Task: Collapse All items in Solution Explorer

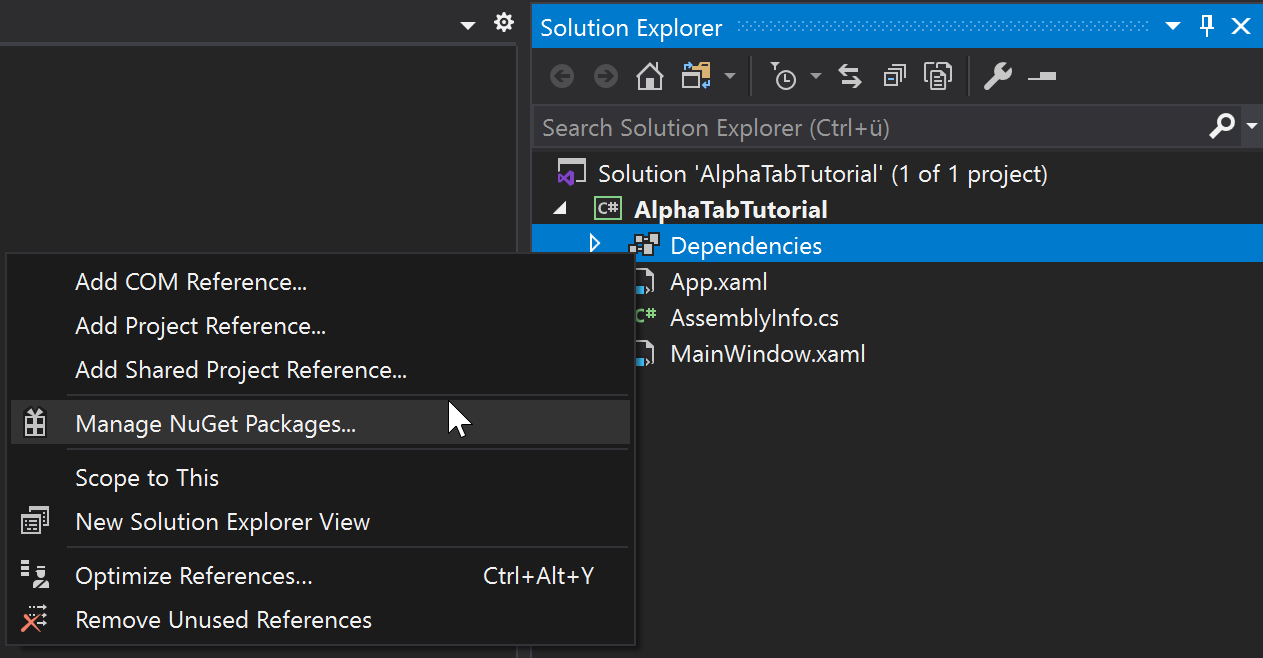Action: click(894, 77)
